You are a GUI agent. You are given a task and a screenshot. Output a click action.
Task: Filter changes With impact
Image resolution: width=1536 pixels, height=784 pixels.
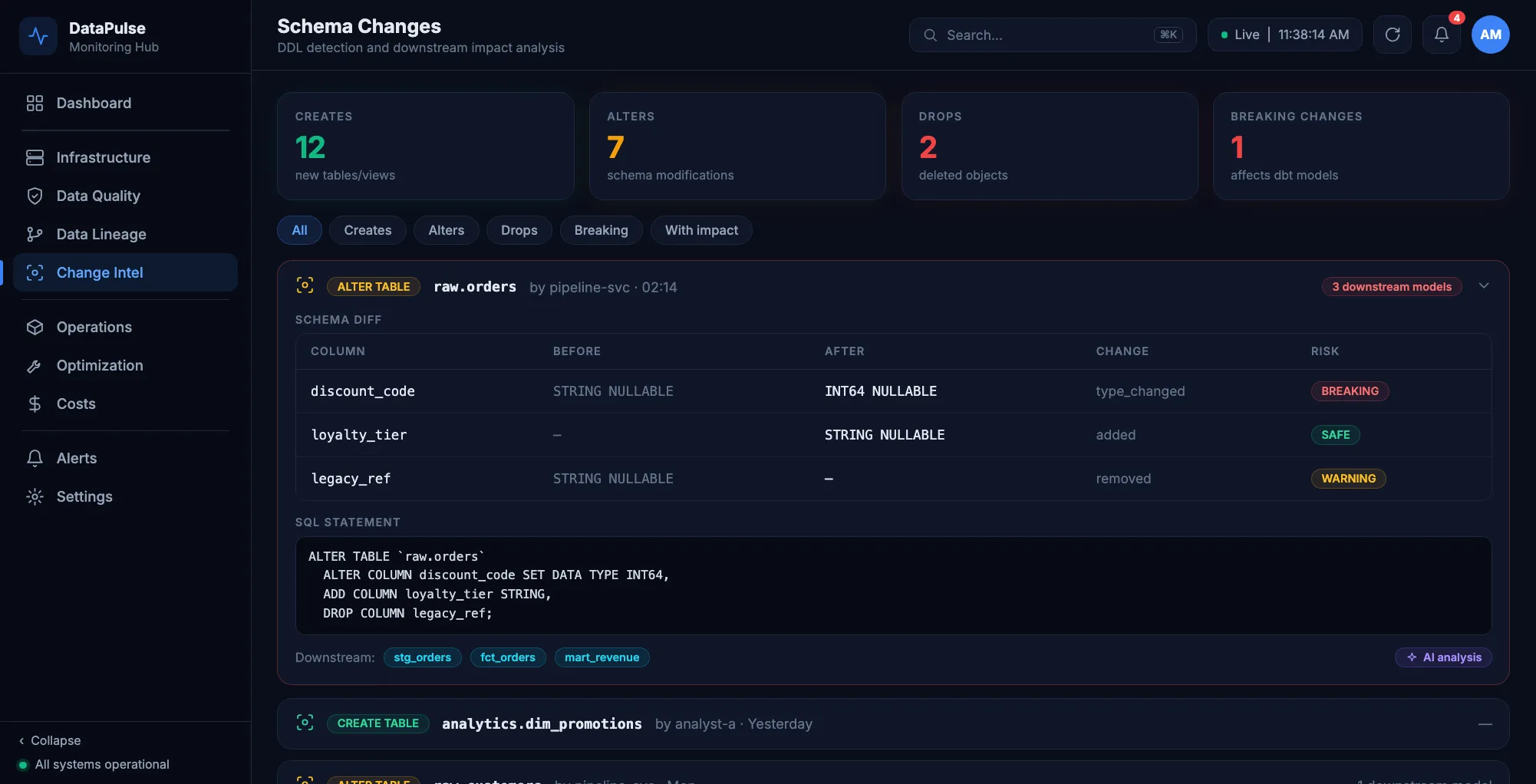point(701,230)
